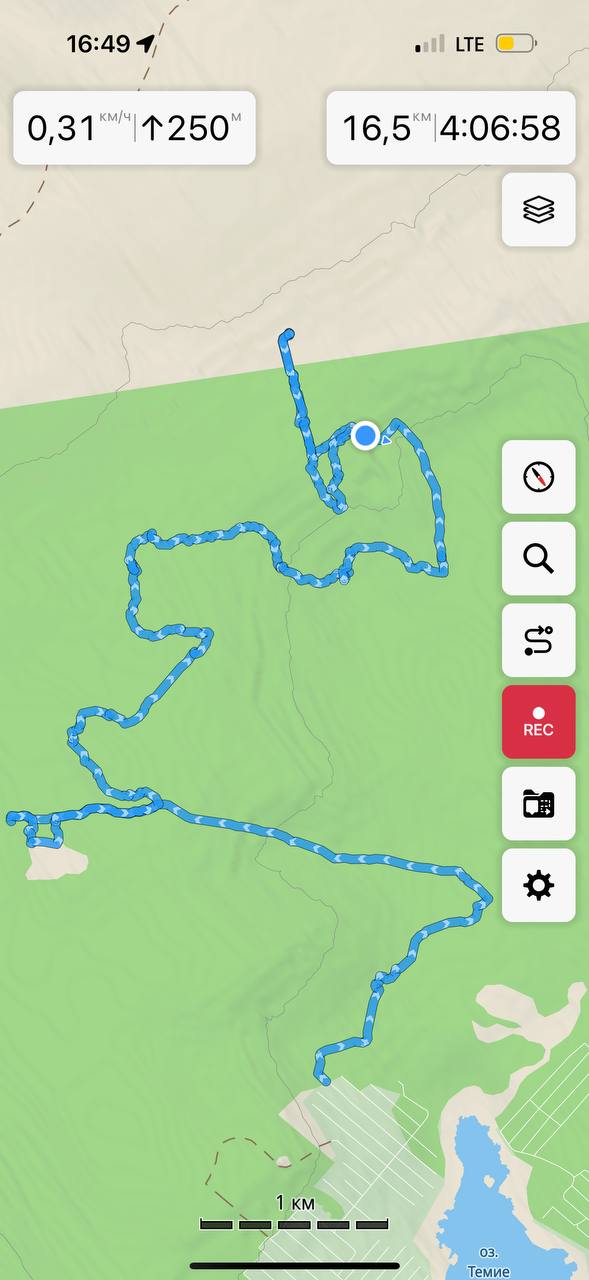Open the map layers button
The height and width of the screenshot is (1280, 589).
538,210
